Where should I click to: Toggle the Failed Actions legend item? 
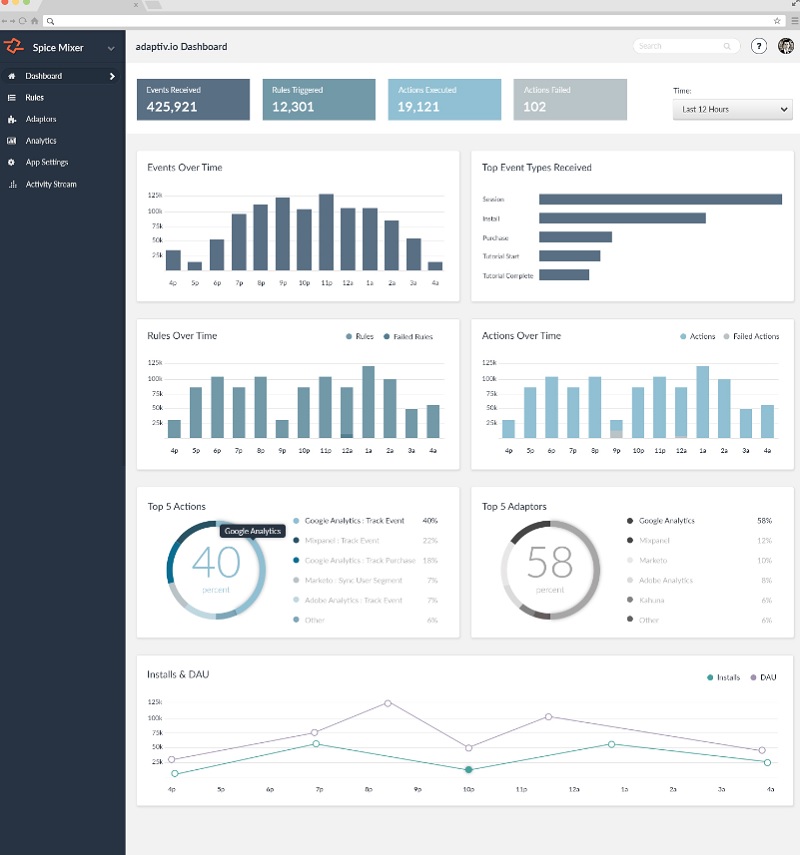pyautogui.click(x=751, y=336)
